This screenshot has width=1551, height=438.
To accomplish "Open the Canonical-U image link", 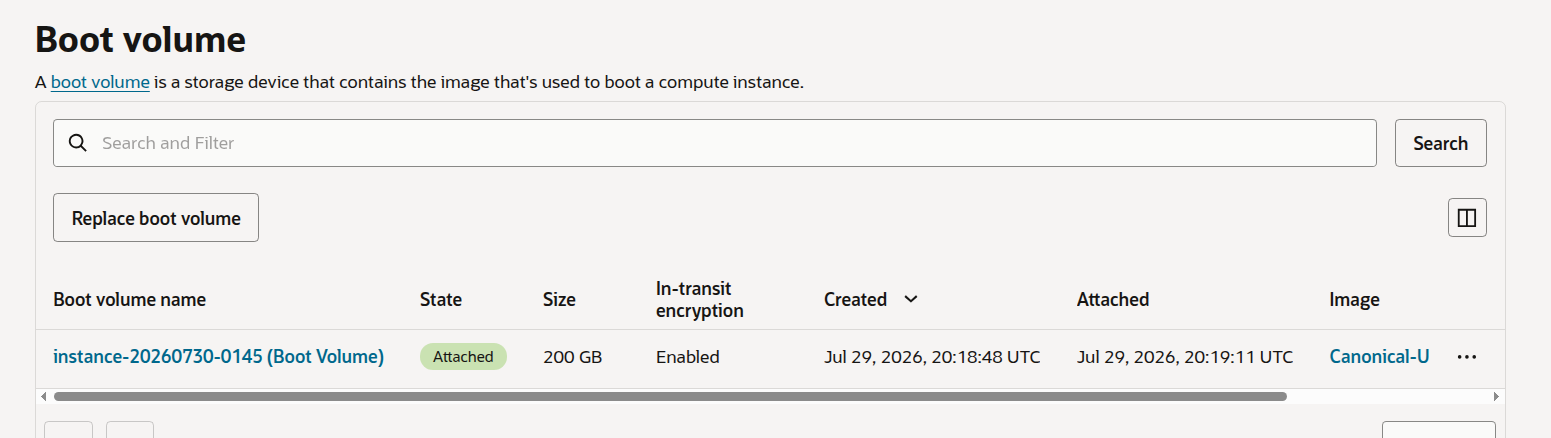I will (x=1379, y=357).
